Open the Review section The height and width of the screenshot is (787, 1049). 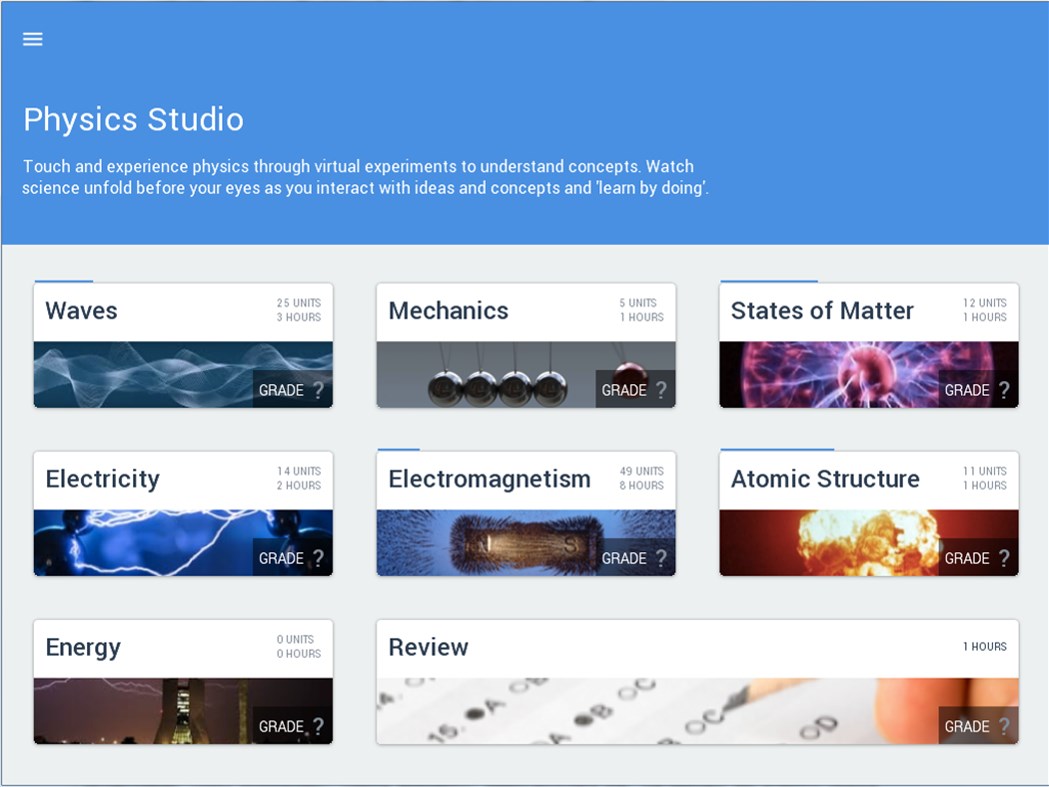click(696, 682)
